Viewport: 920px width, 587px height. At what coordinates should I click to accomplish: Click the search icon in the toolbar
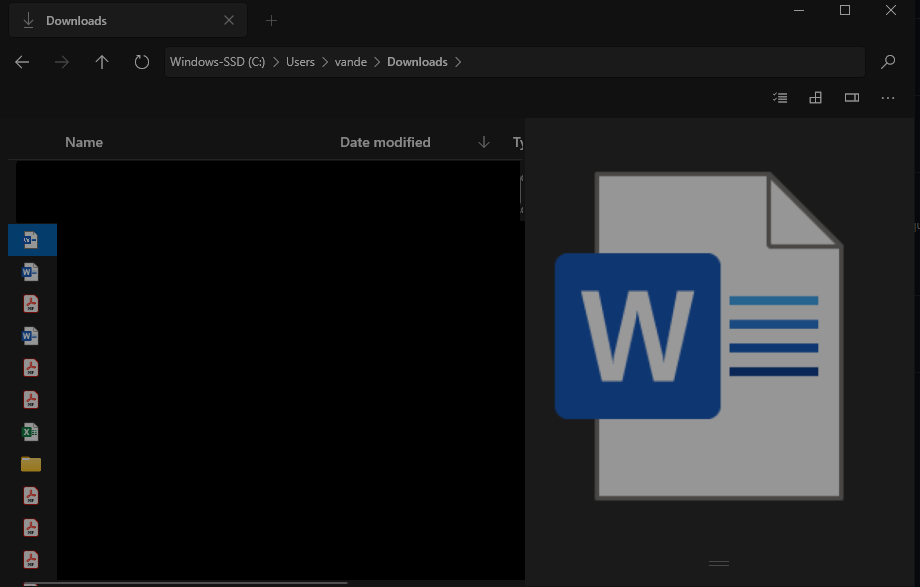[x=887, y=62]
